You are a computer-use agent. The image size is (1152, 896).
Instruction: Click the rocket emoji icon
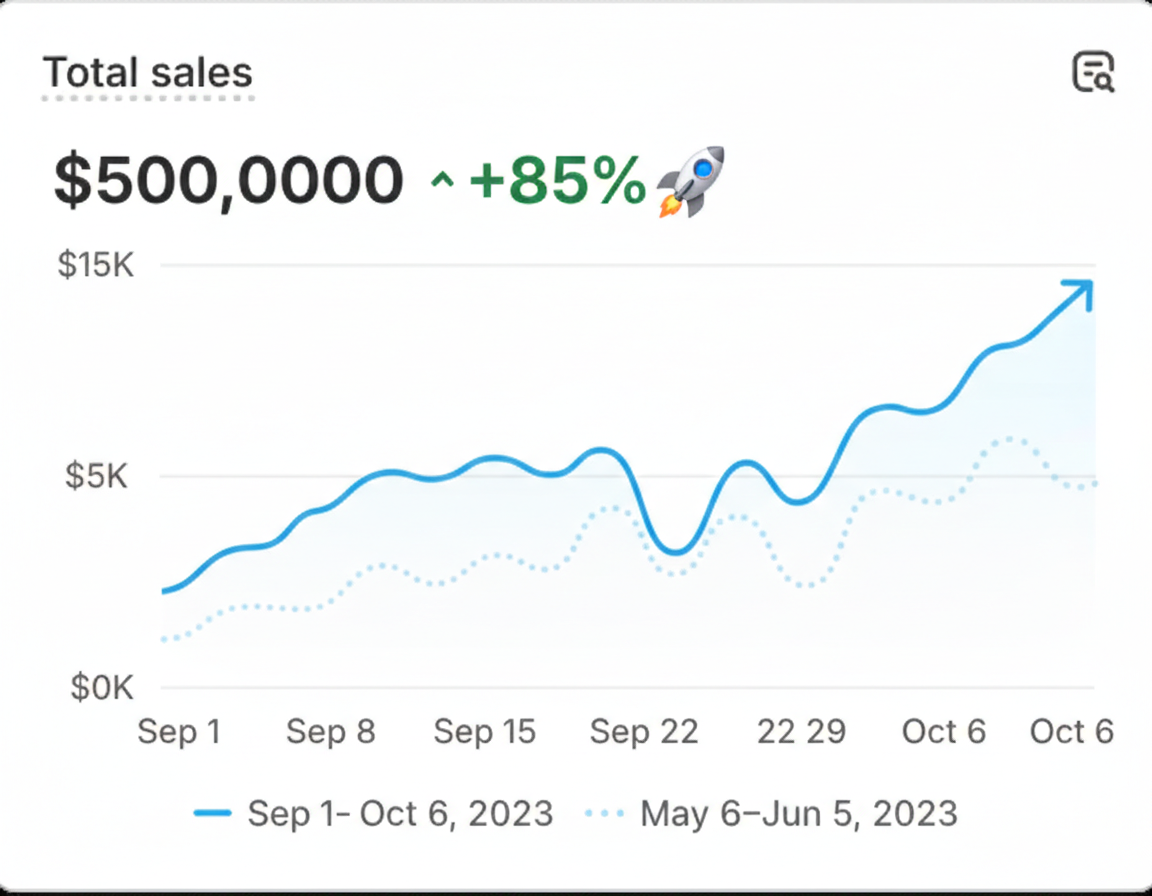691,181
